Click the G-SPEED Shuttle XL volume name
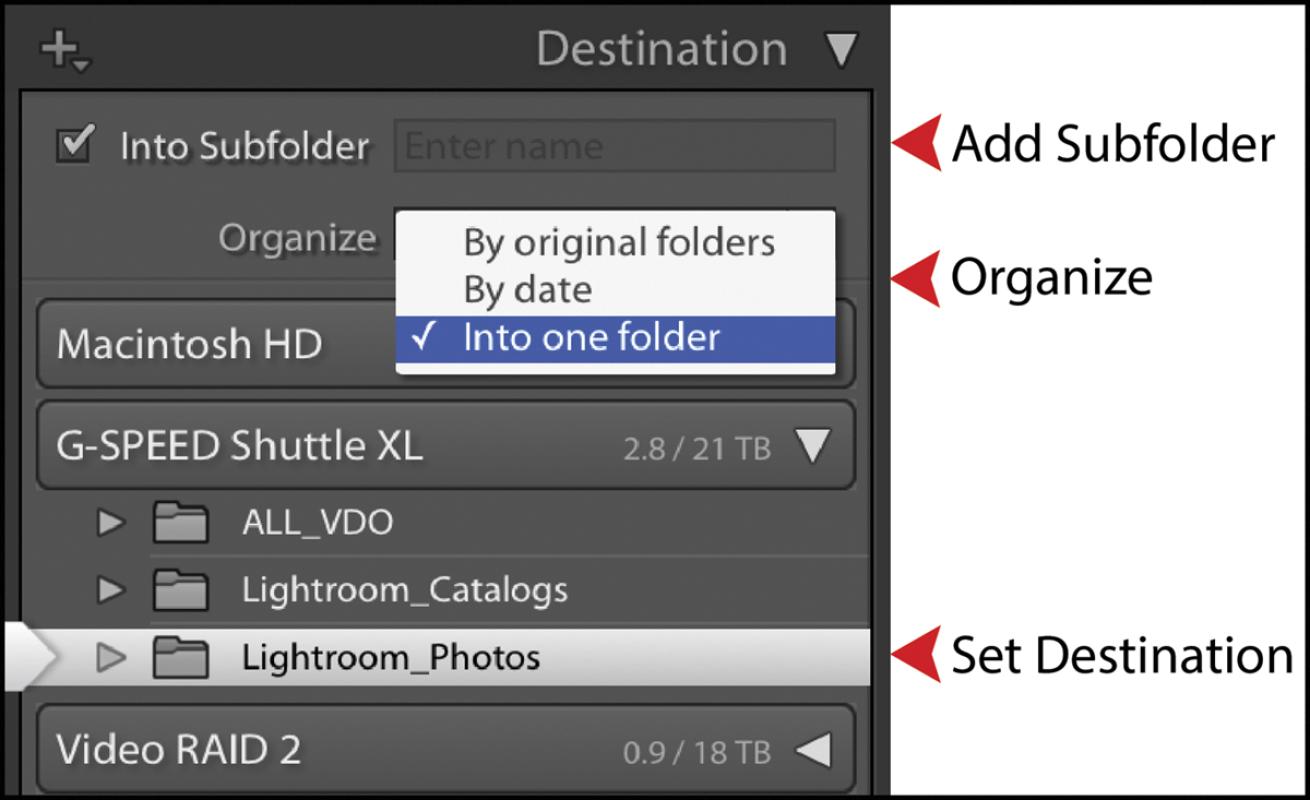The width and height of the screenshot is (1310, 800). coord(239,446)
